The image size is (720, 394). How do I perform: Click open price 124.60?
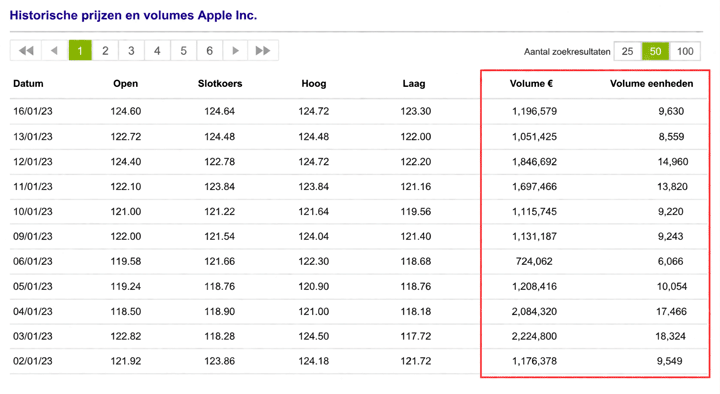125,111
